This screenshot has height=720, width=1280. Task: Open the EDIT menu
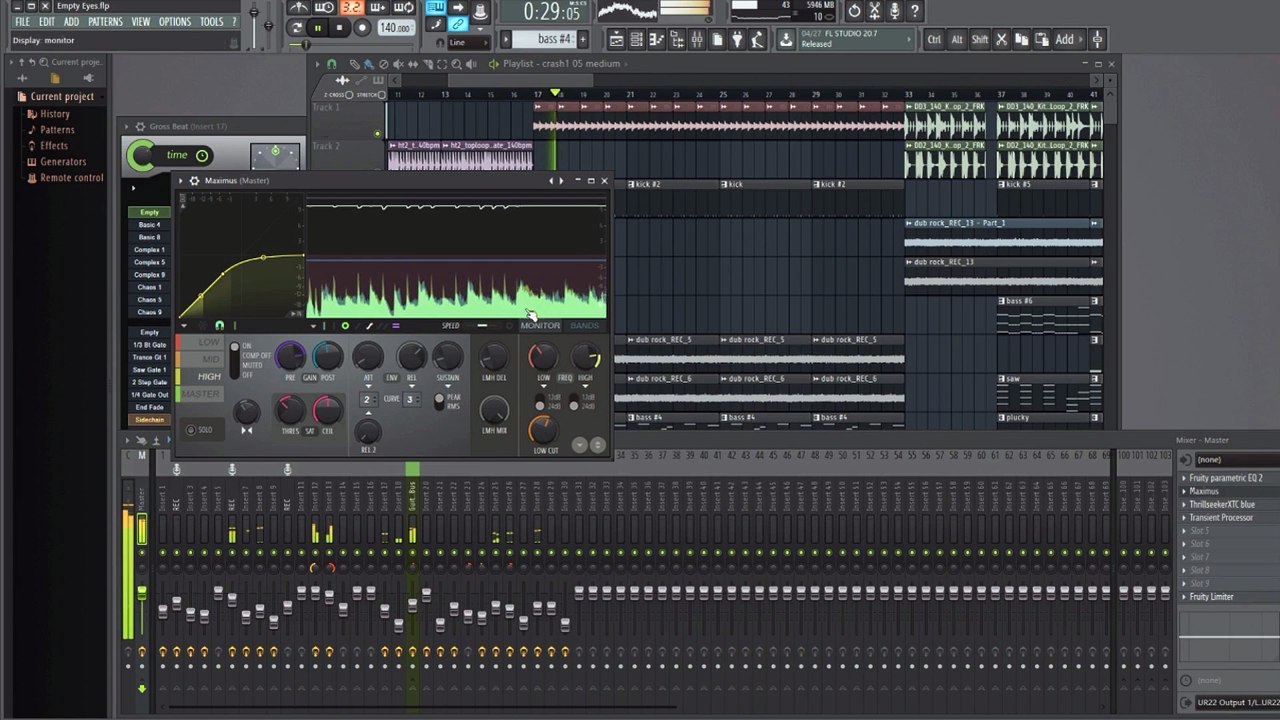pyautogui.click(x=47, y=22)
